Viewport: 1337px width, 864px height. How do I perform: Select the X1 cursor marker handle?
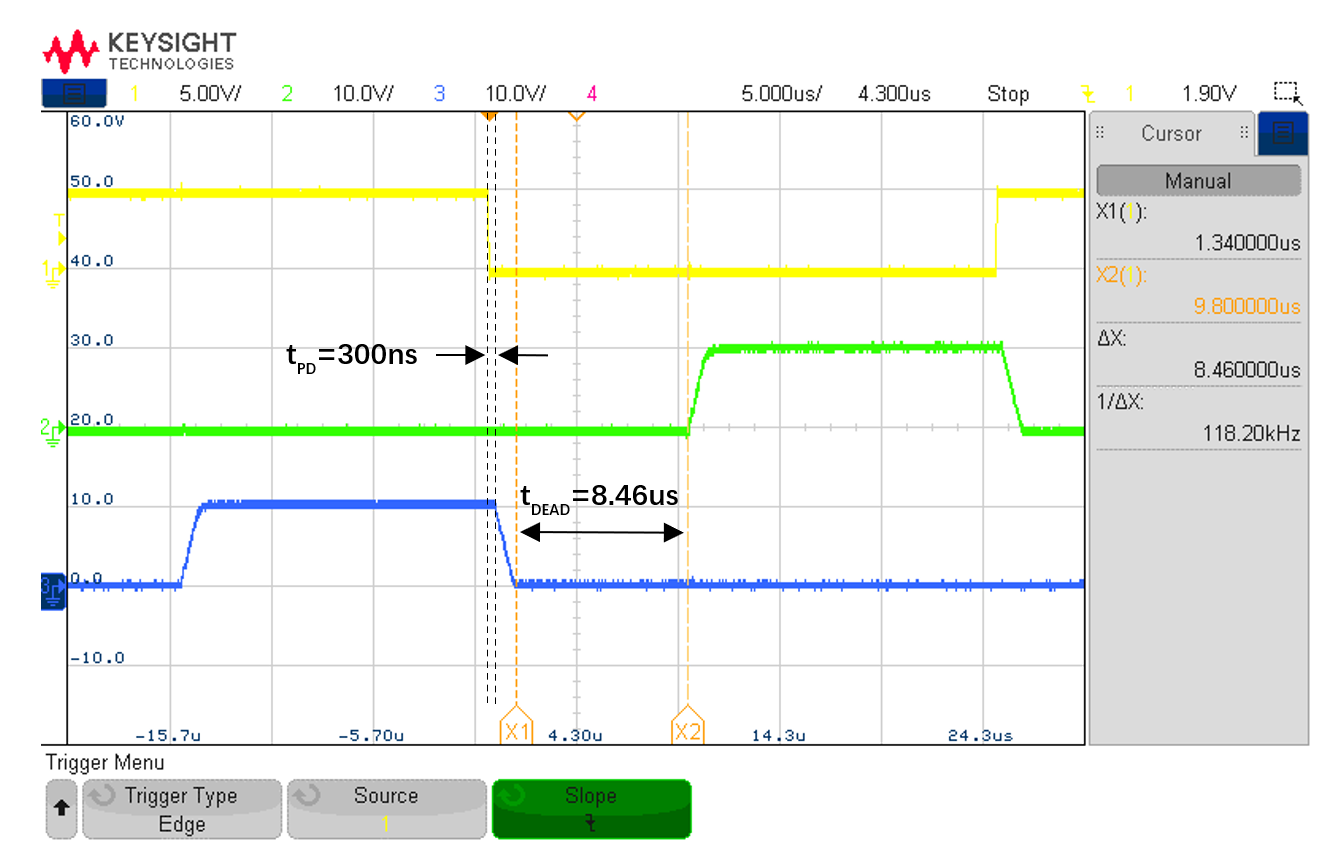(516, 730)
